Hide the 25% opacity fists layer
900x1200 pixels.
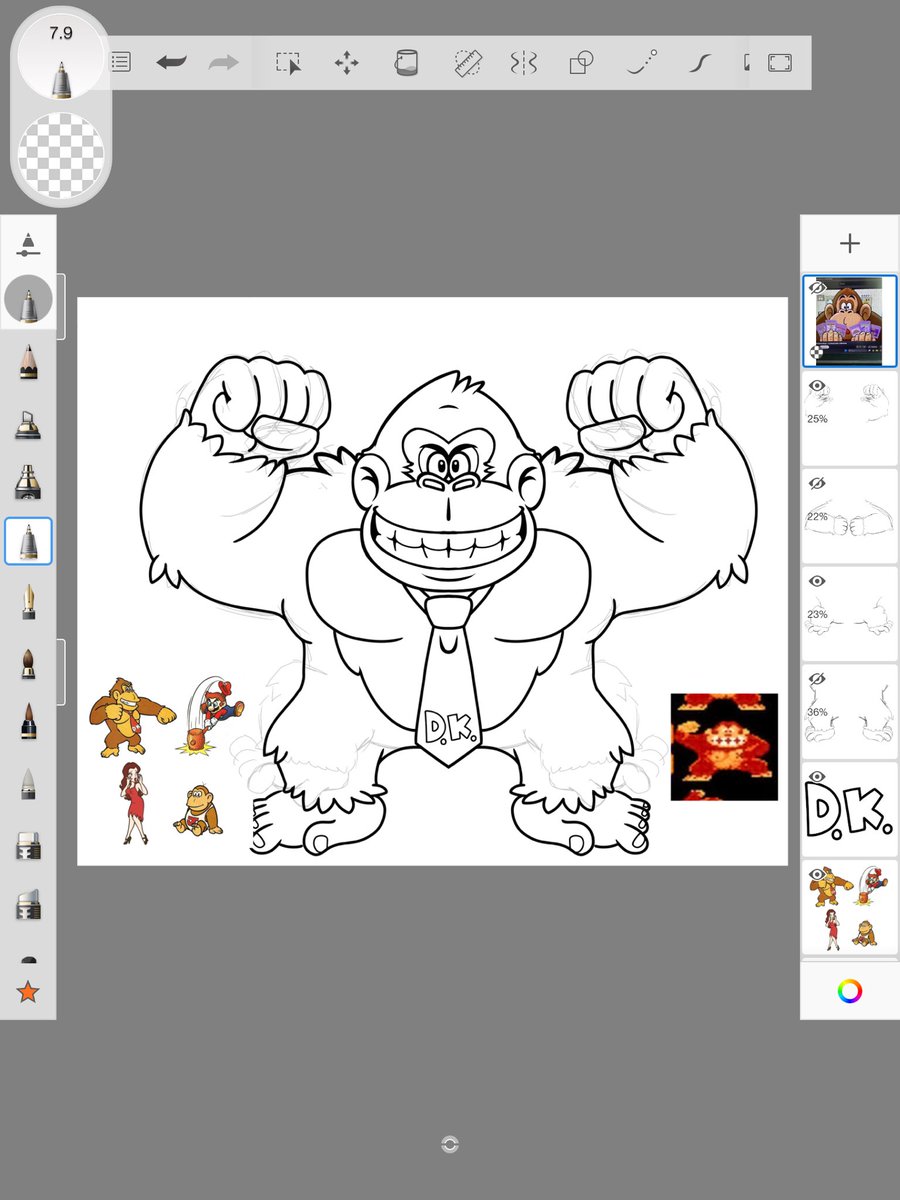coord(817,385)
